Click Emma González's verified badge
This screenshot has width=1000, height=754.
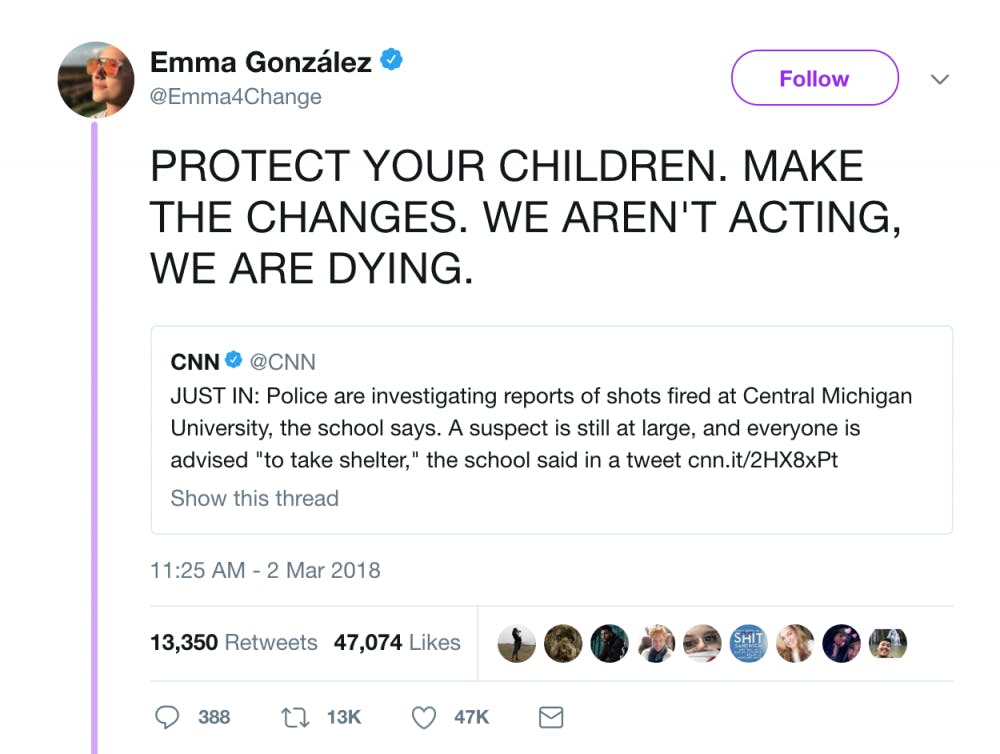[392, 61]
